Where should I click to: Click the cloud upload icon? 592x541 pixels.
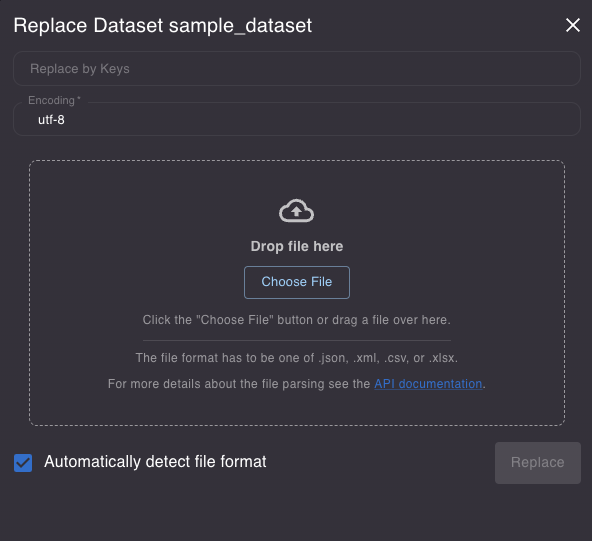(296, 211)
